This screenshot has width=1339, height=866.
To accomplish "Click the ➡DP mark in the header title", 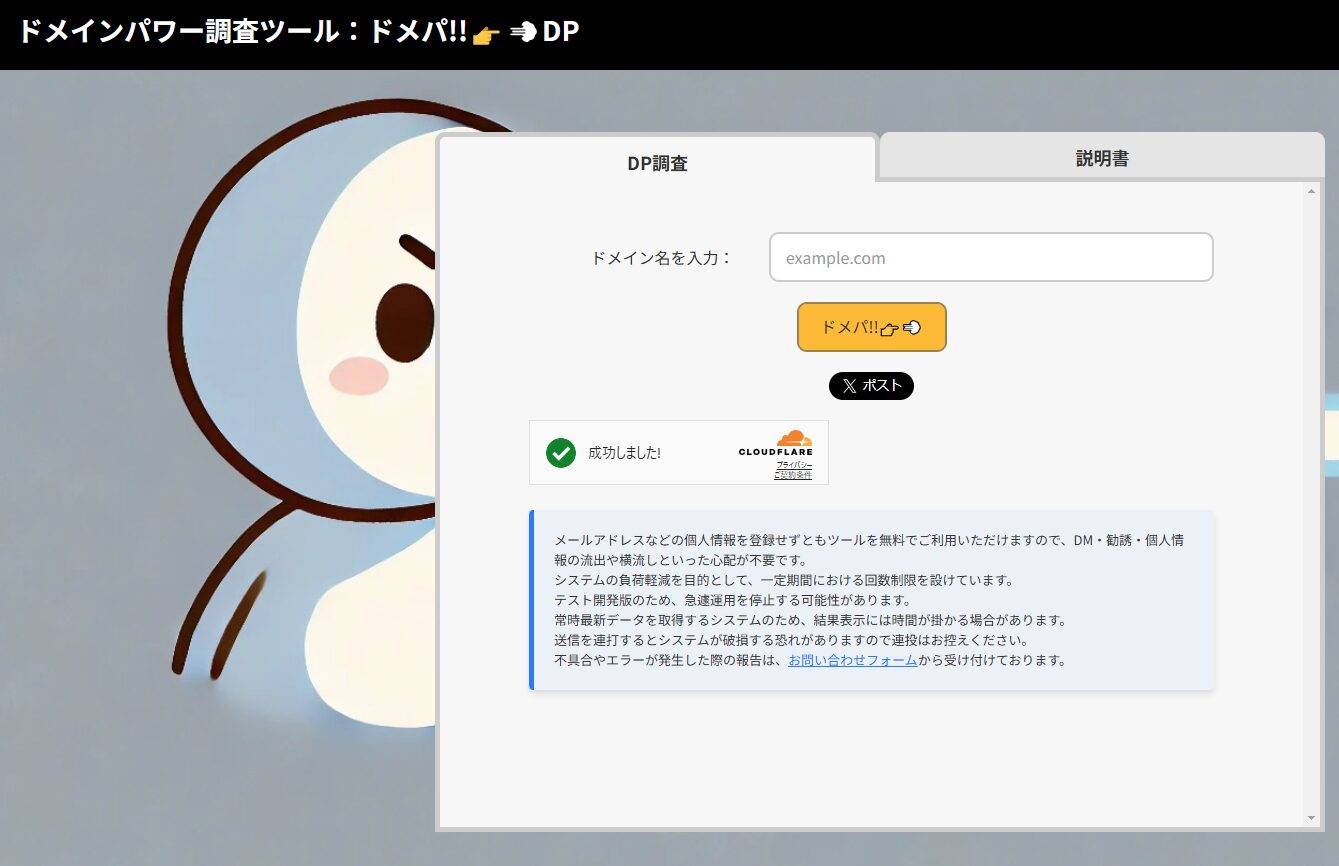I will (x=547, y=31).
